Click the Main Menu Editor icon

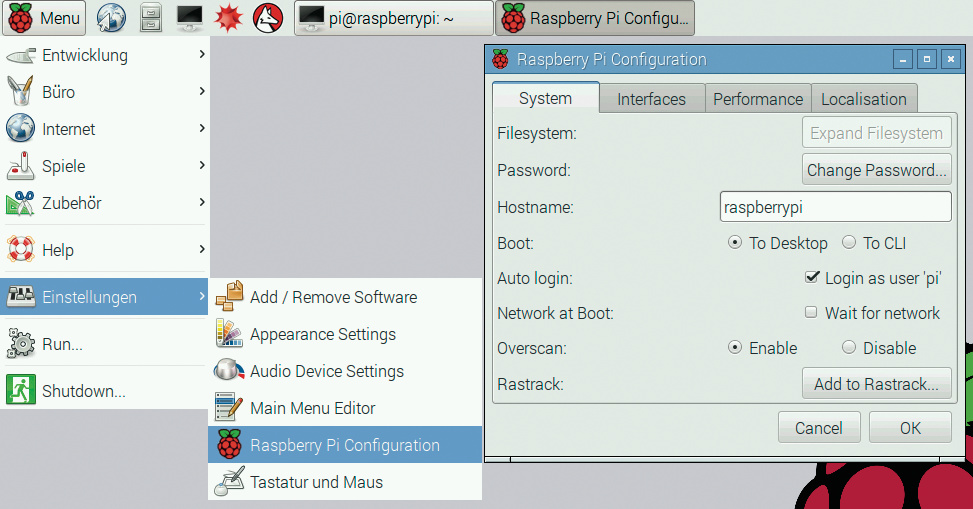pos(230,408)
